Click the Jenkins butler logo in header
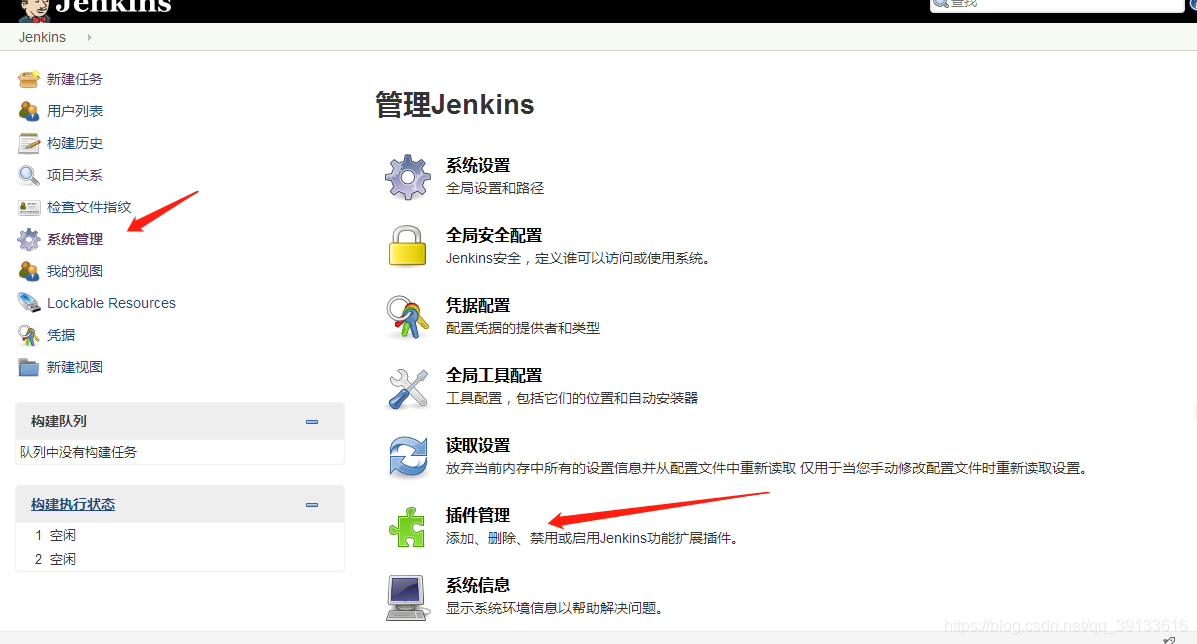Screen dimensions: 1197x644 coord(34,10)
